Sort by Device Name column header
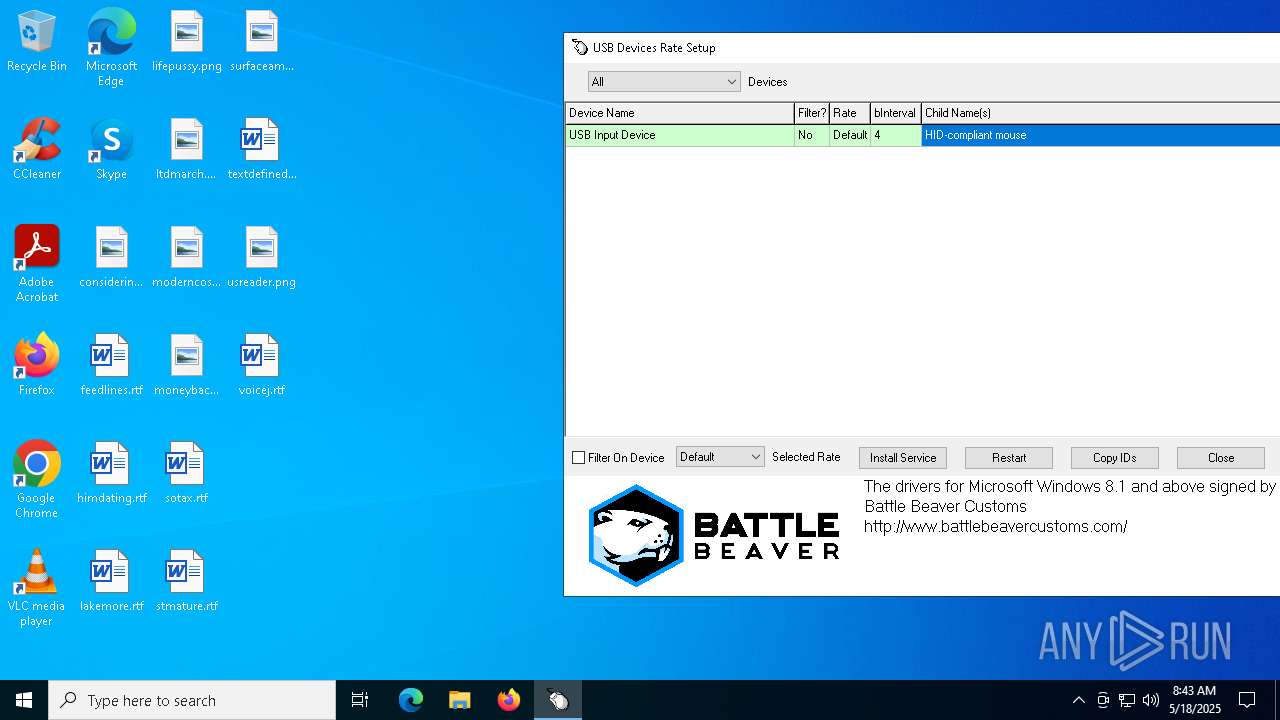 pyautogui.click(x=680, y=113)
